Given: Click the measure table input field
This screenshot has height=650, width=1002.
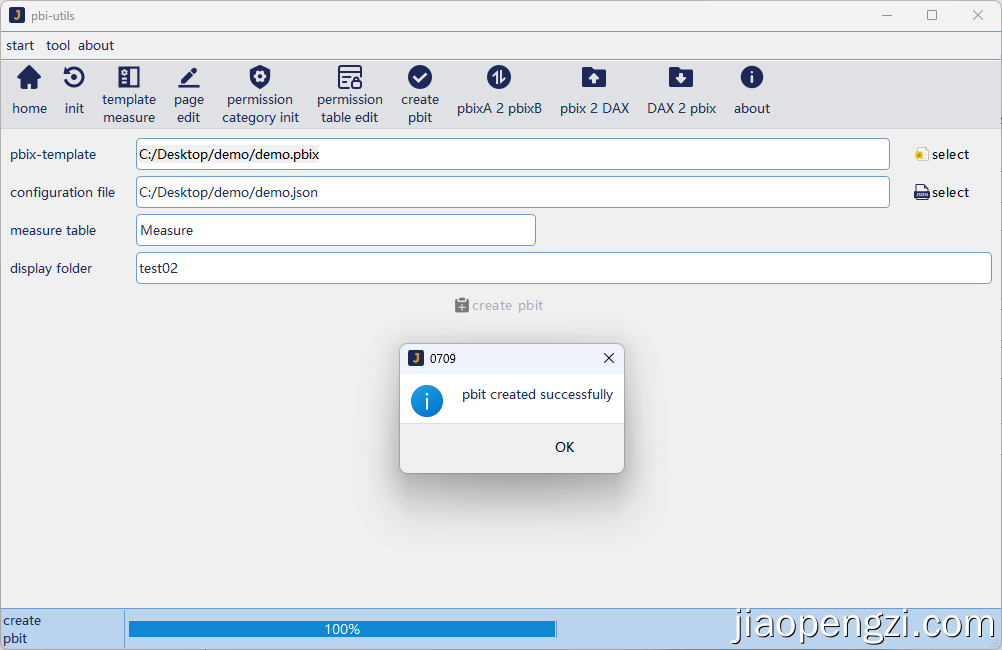Looking at the screenshot, I should tap(335, 230).
